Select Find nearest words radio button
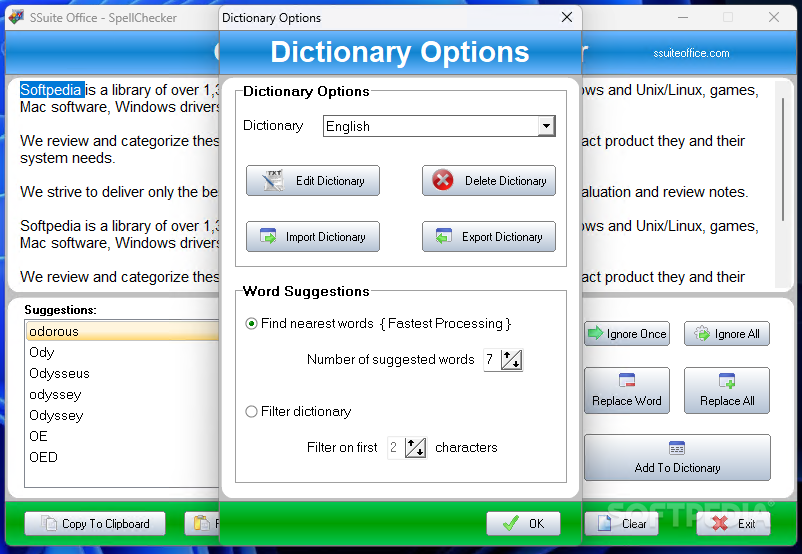Viewport: 802px width, 554px height. [251, 324]
